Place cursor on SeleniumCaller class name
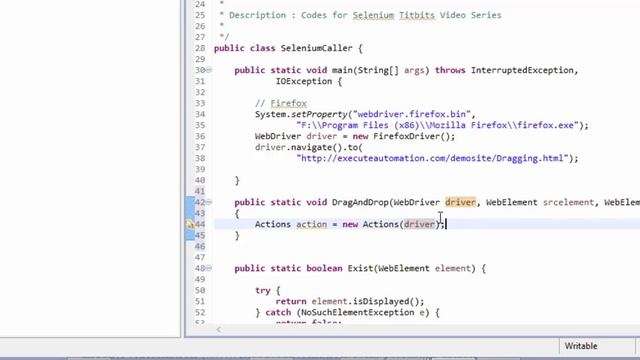Screen dimensions: 640x360 [316, 48]
